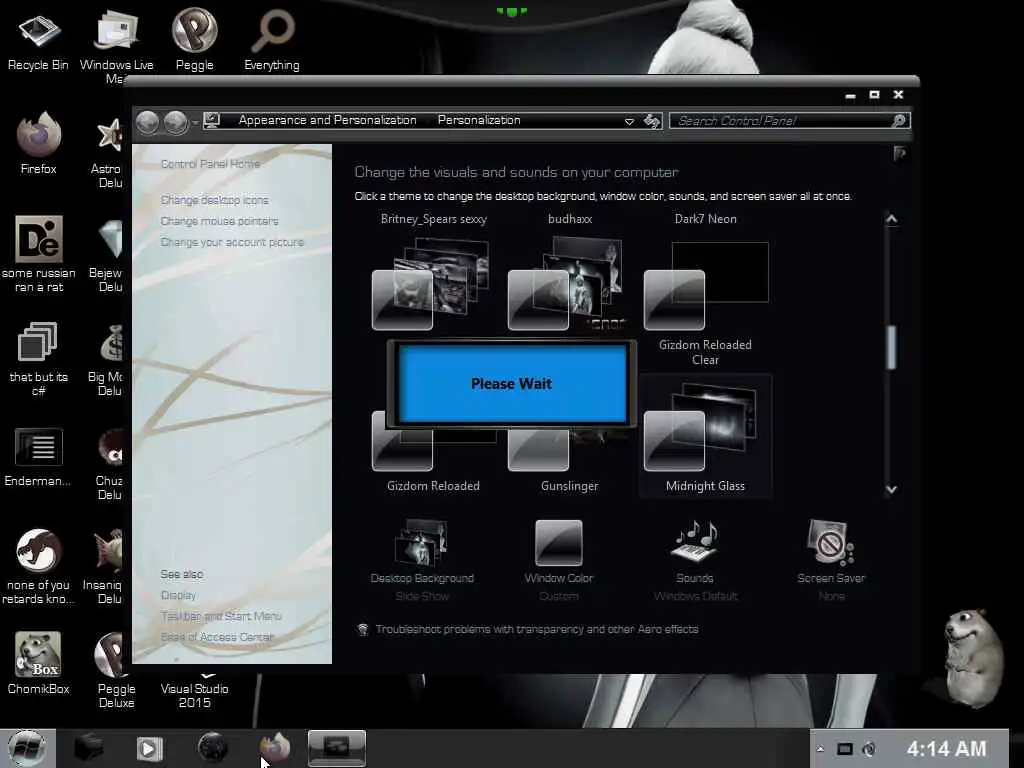Click the Aero transparency troubleshoot link
Viewport: 1024px width, 768px height.
pyautogui.click(x=537, y=629)
